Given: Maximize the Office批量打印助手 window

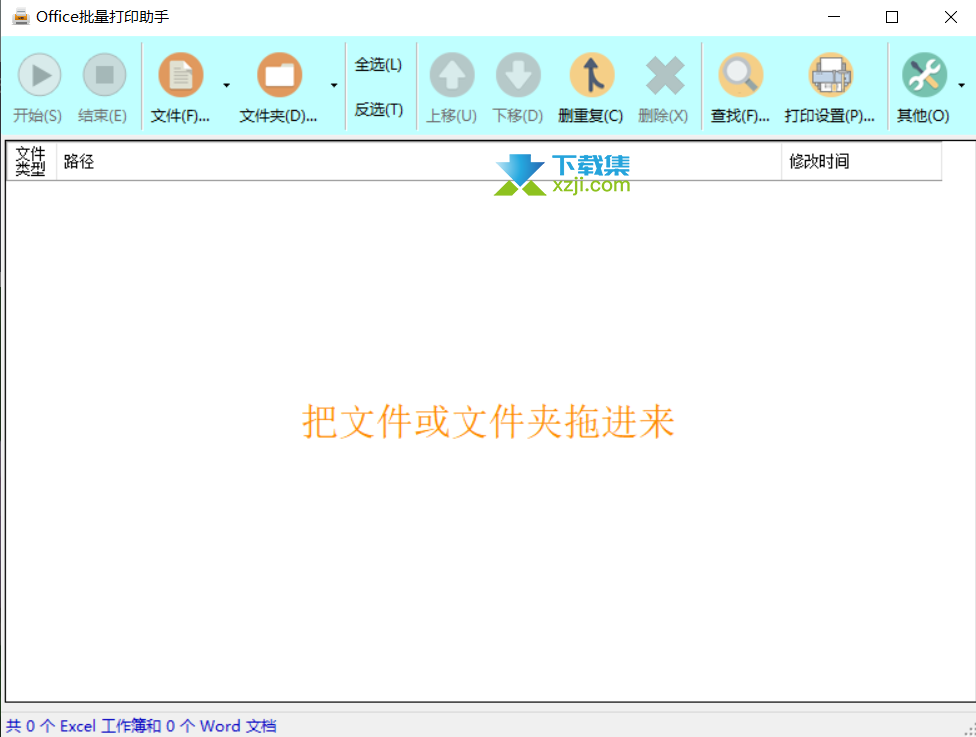Looking at the screenshot, I should (892, 17).
